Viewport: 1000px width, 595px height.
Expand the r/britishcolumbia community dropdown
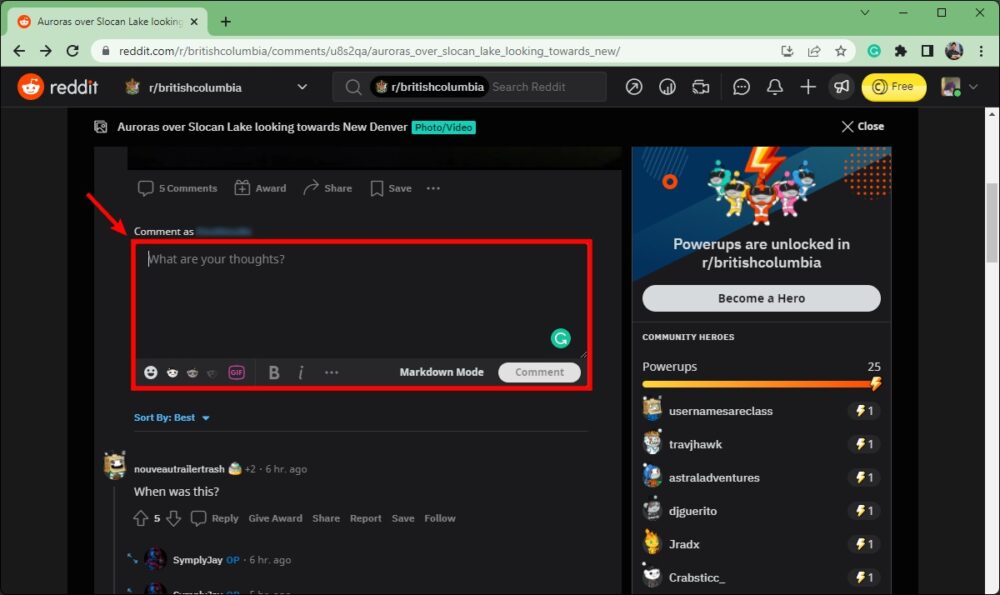pyautogui.click(x=302, y=87)
